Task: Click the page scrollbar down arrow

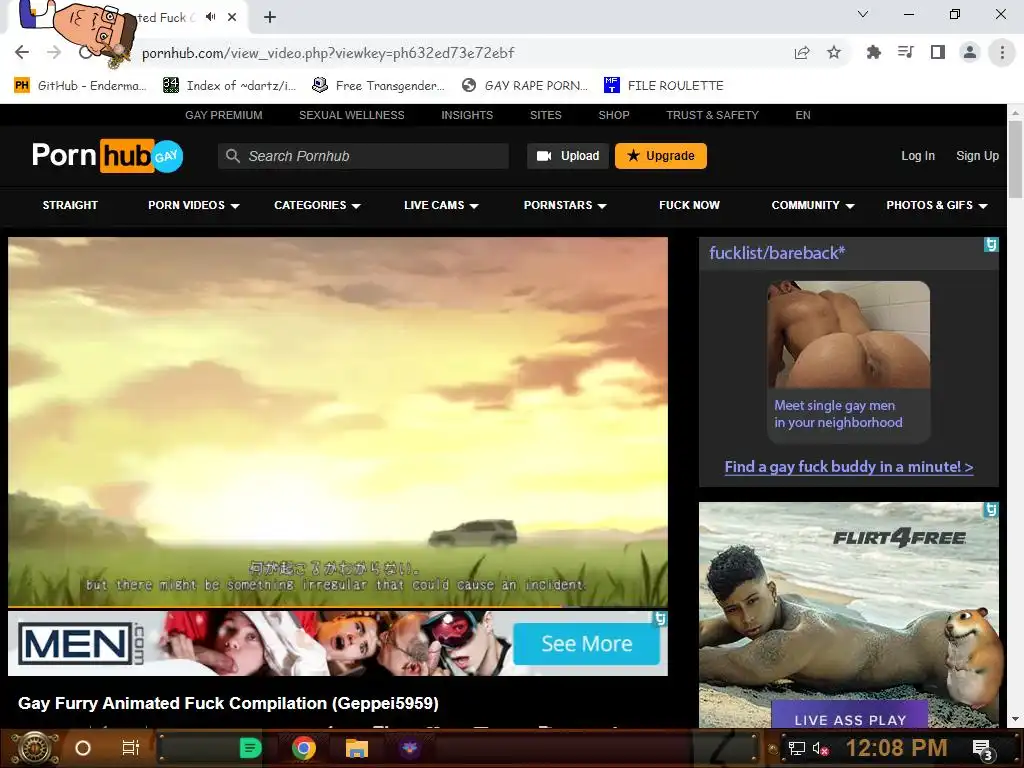Action: click(x=1015, y=720)
